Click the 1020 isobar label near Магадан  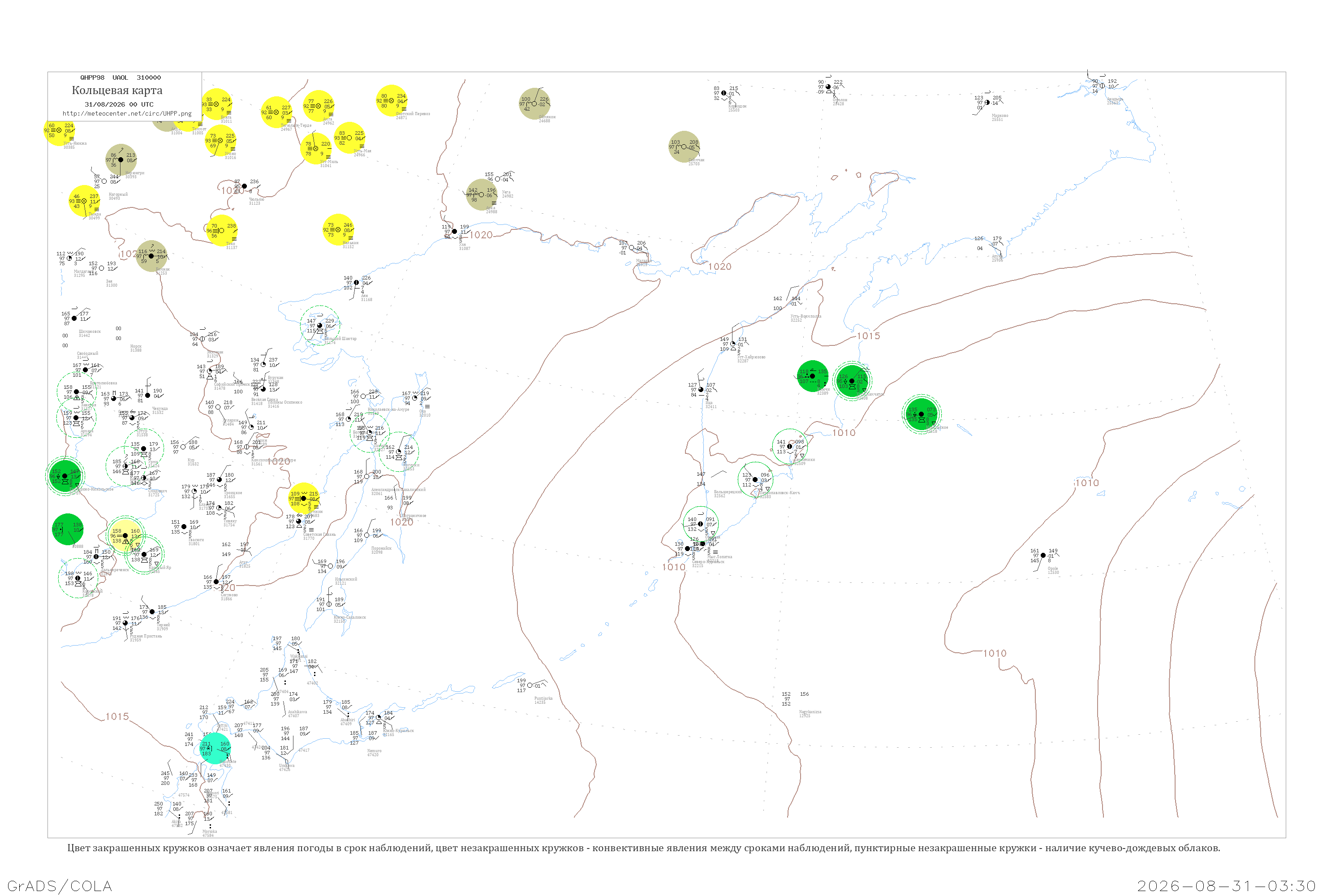719,266
